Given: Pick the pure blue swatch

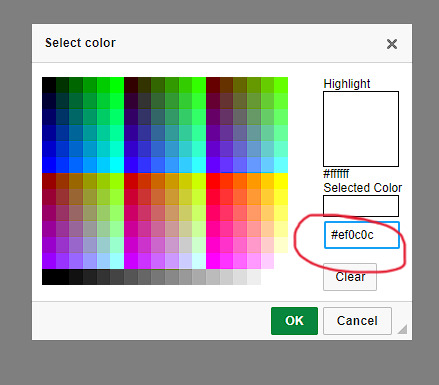Looking at the screenshot, I should [x=49, y=165].
